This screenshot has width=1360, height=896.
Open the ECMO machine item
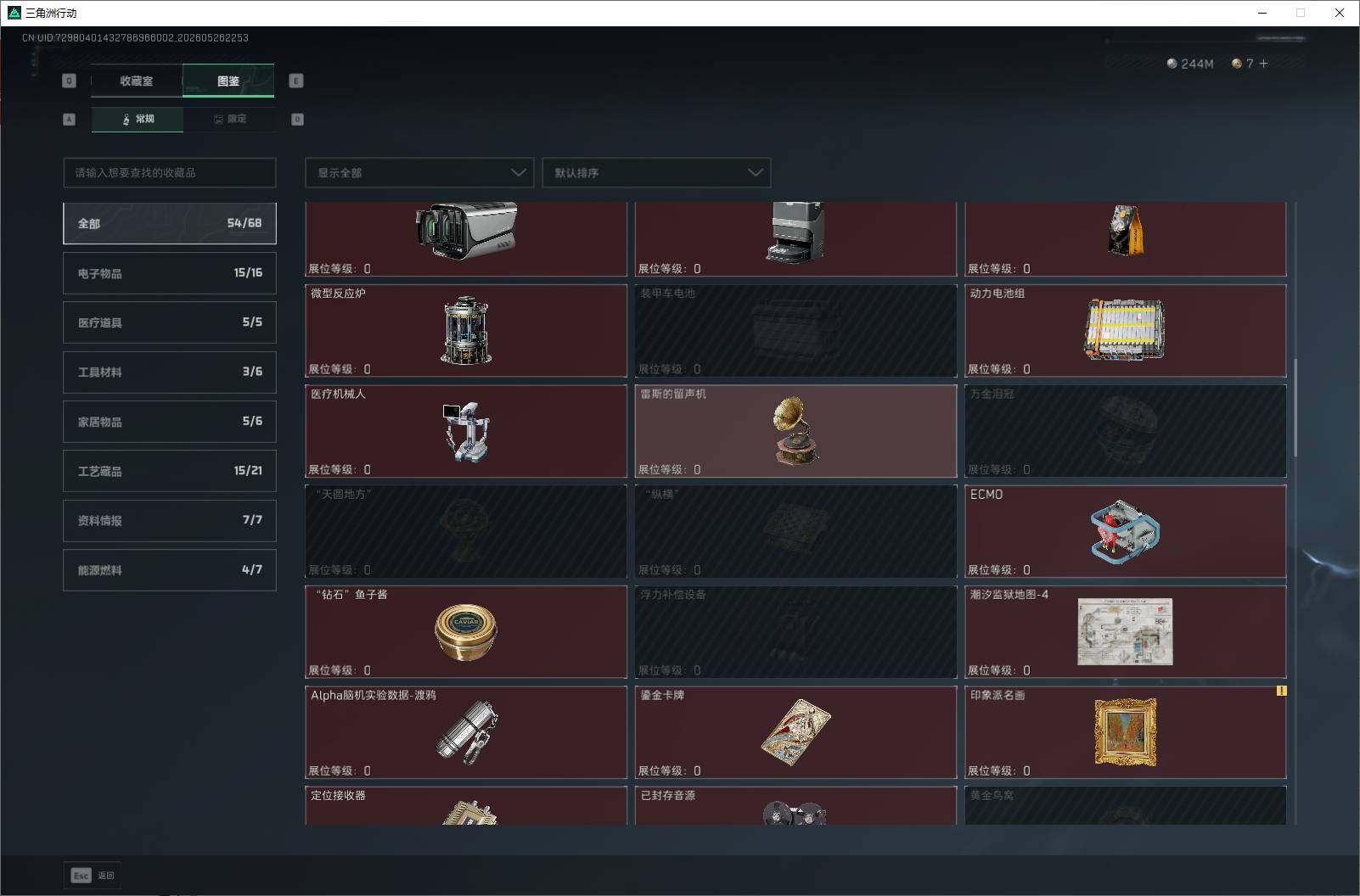(1125, 531)
